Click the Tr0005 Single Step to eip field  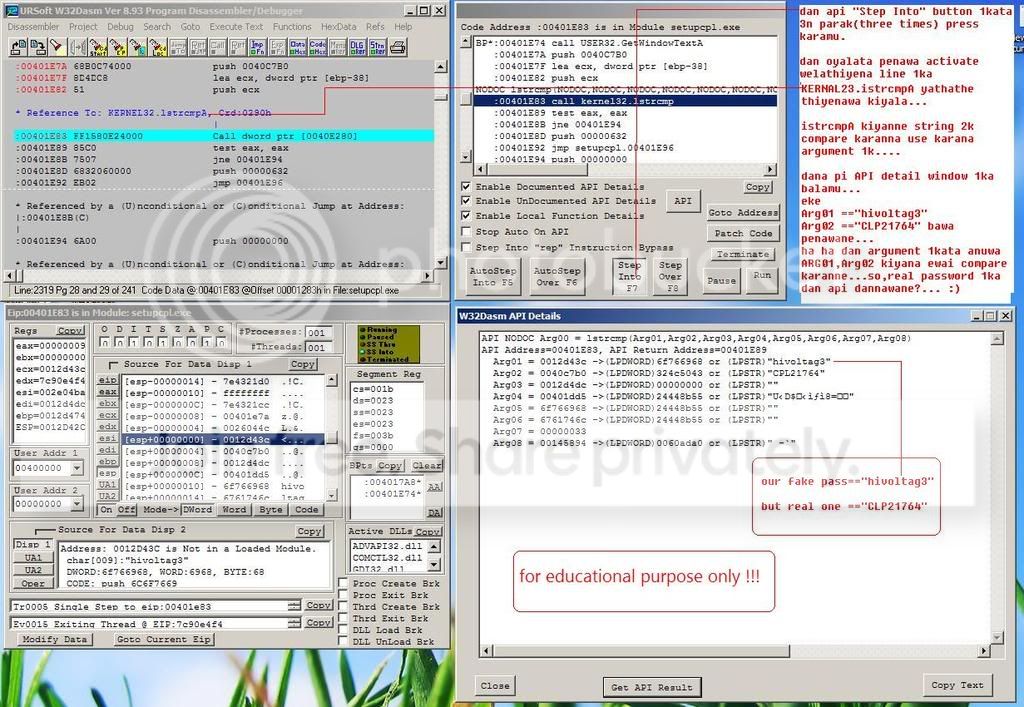[155, 606]
